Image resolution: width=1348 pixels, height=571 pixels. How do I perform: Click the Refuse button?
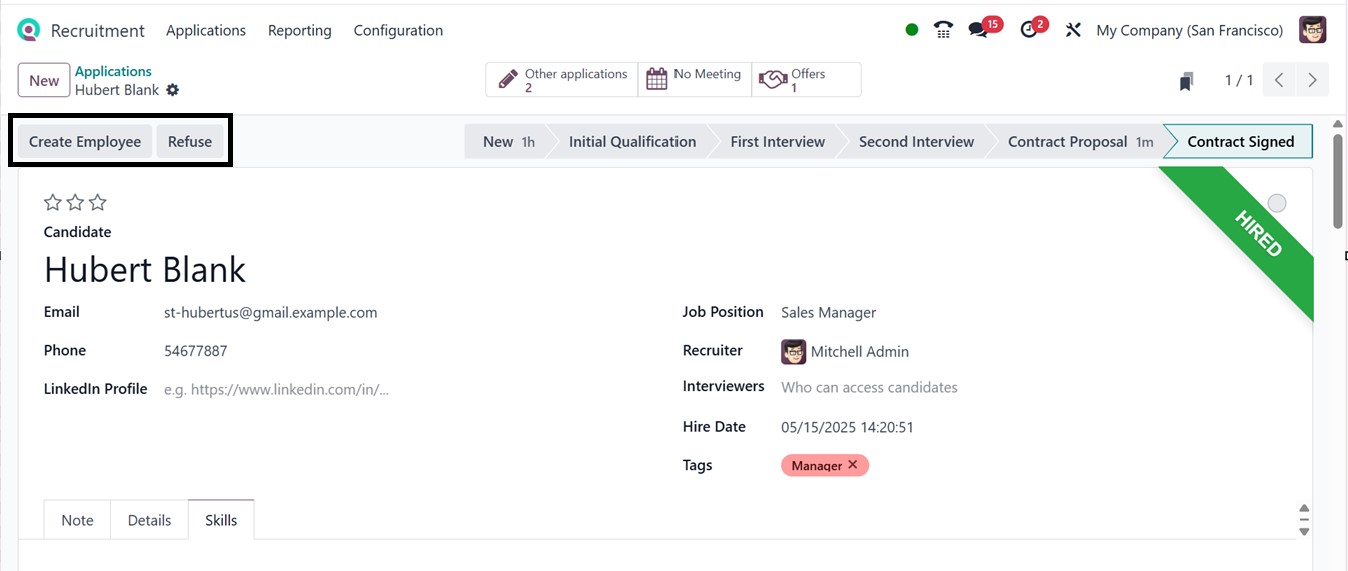[190, 141]
